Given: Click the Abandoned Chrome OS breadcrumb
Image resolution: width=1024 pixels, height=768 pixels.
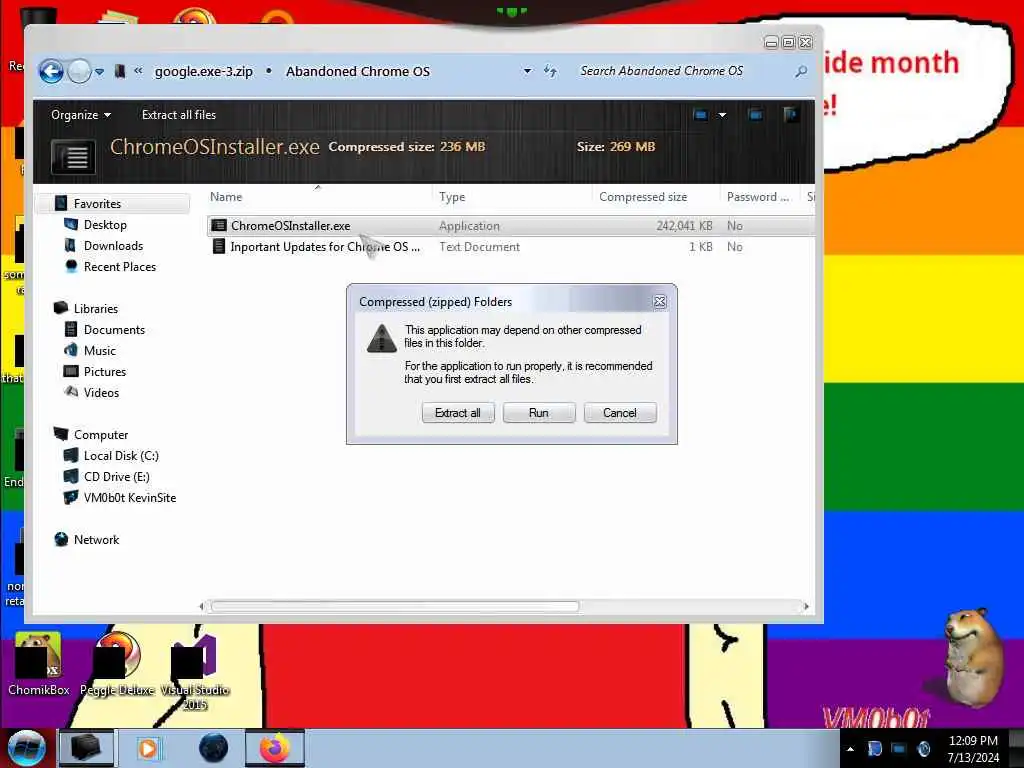Looking at the screenshot, I should tap(358, 71).
